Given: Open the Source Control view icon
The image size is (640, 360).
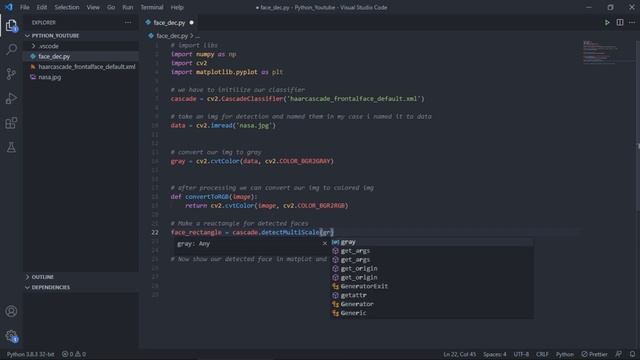Looking at the screenshot, I should (11, 74).
